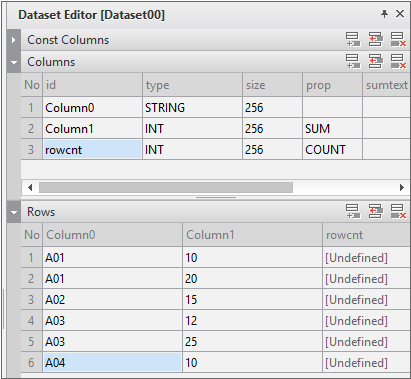Image resolution: width=411 pixels, height=379 pixels.
Task: Collapse the Columns section
Action: point(14,62)
